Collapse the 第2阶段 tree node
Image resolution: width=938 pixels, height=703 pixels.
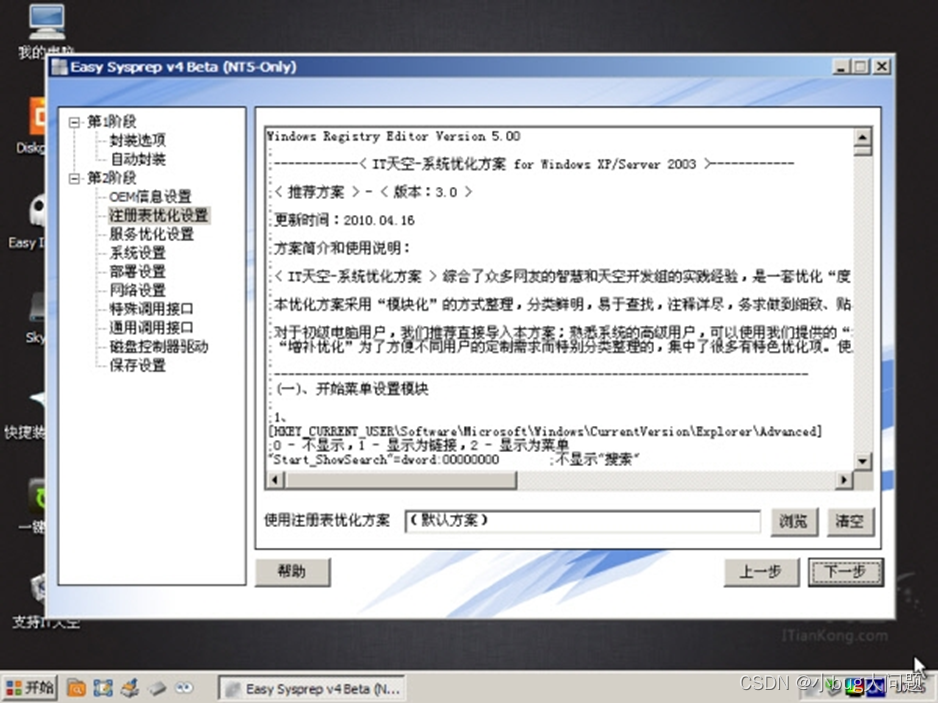tap(74, 178)
